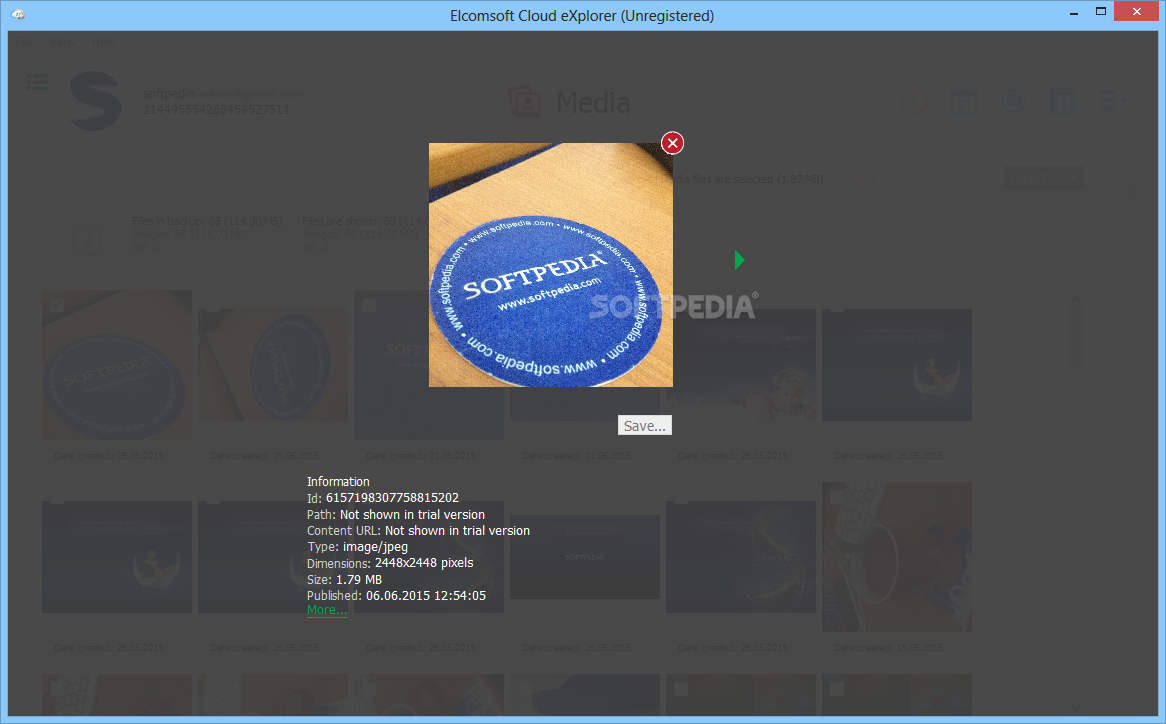
Task: Click the 'Date created: 15.05.2015' label
Action: click(889, 648)
